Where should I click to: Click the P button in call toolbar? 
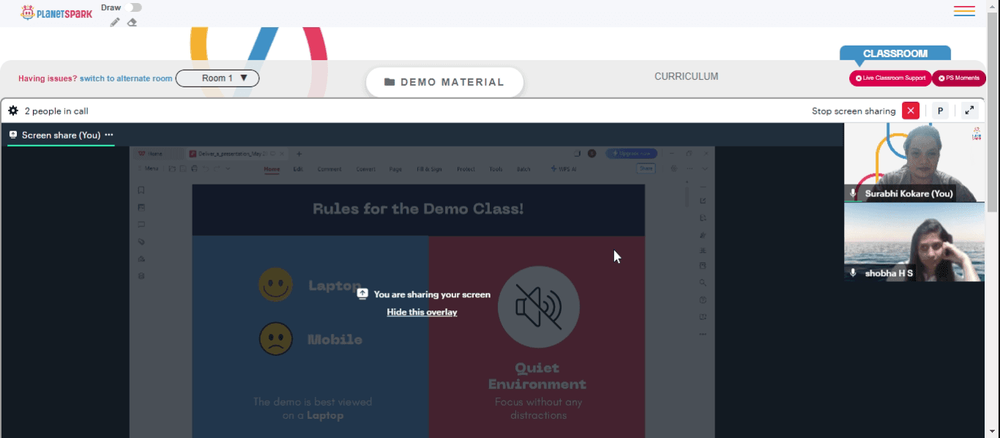click(x=940, y=111)
